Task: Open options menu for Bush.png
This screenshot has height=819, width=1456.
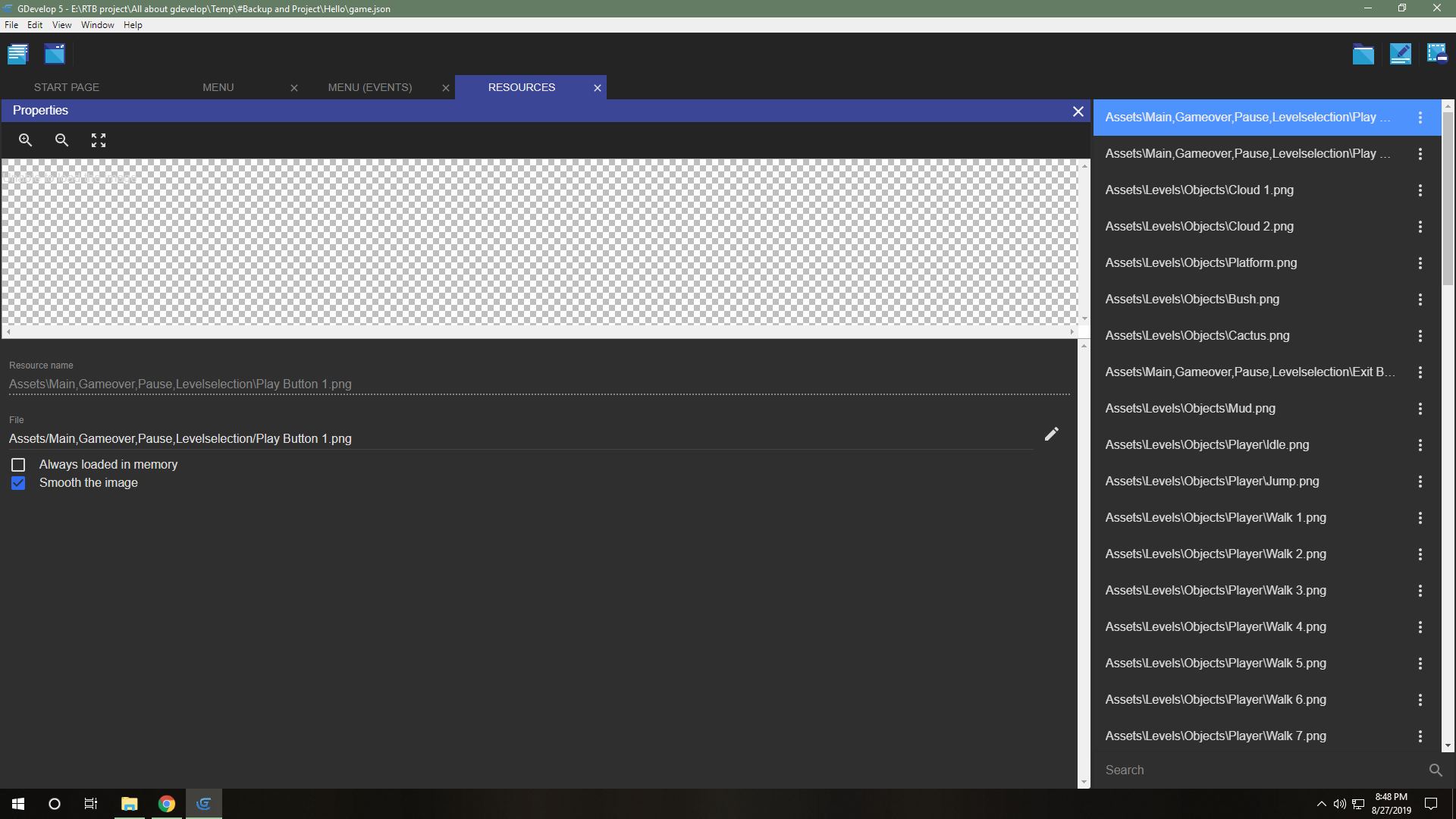Action: tap(1420, 300)
